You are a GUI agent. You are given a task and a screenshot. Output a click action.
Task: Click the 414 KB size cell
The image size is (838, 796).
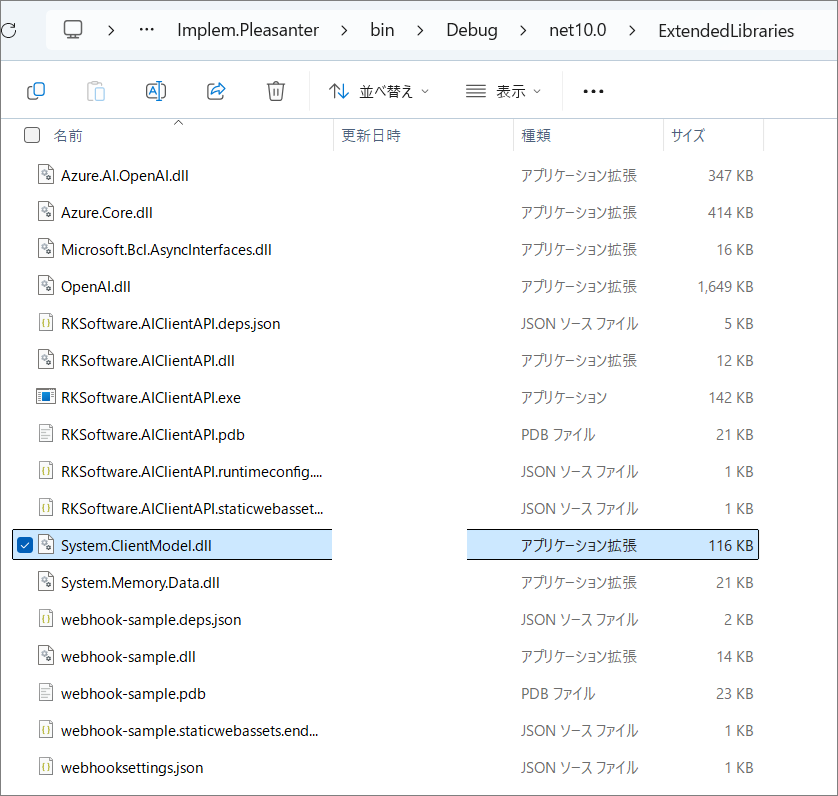(x=731, y=212)
